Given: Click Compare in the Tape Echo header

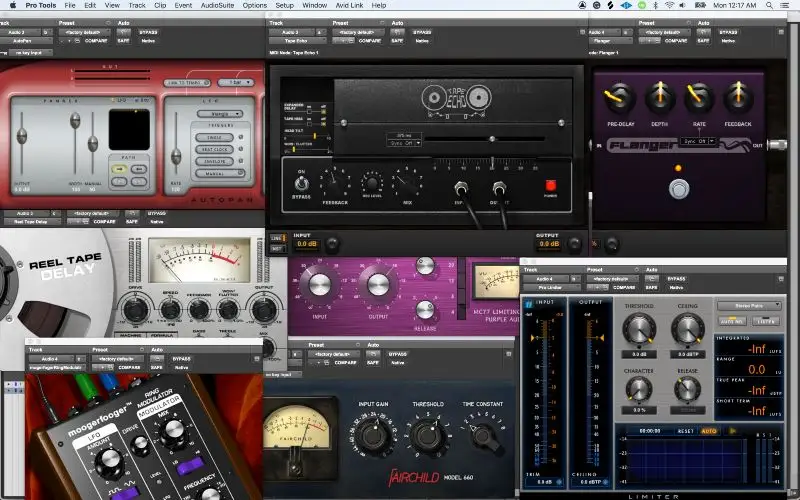Looking at the screenshot, I should pos(370,40).
